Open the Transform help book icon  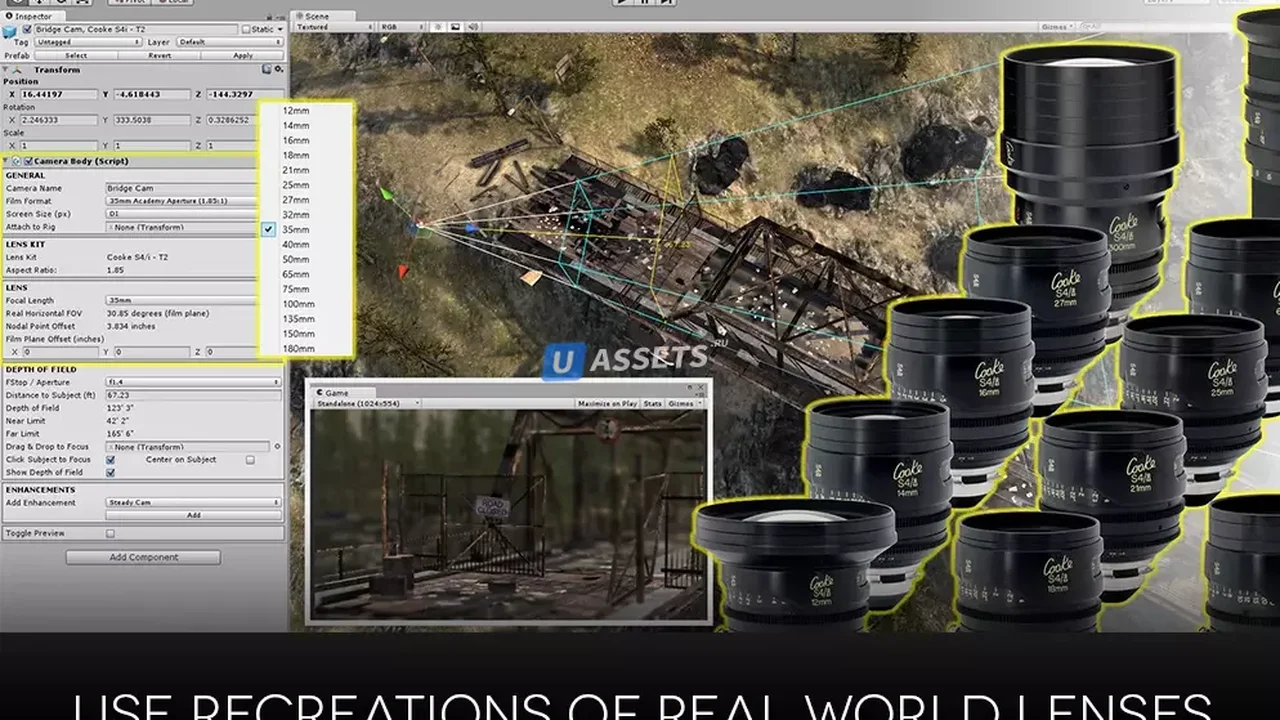coord(267,69)
